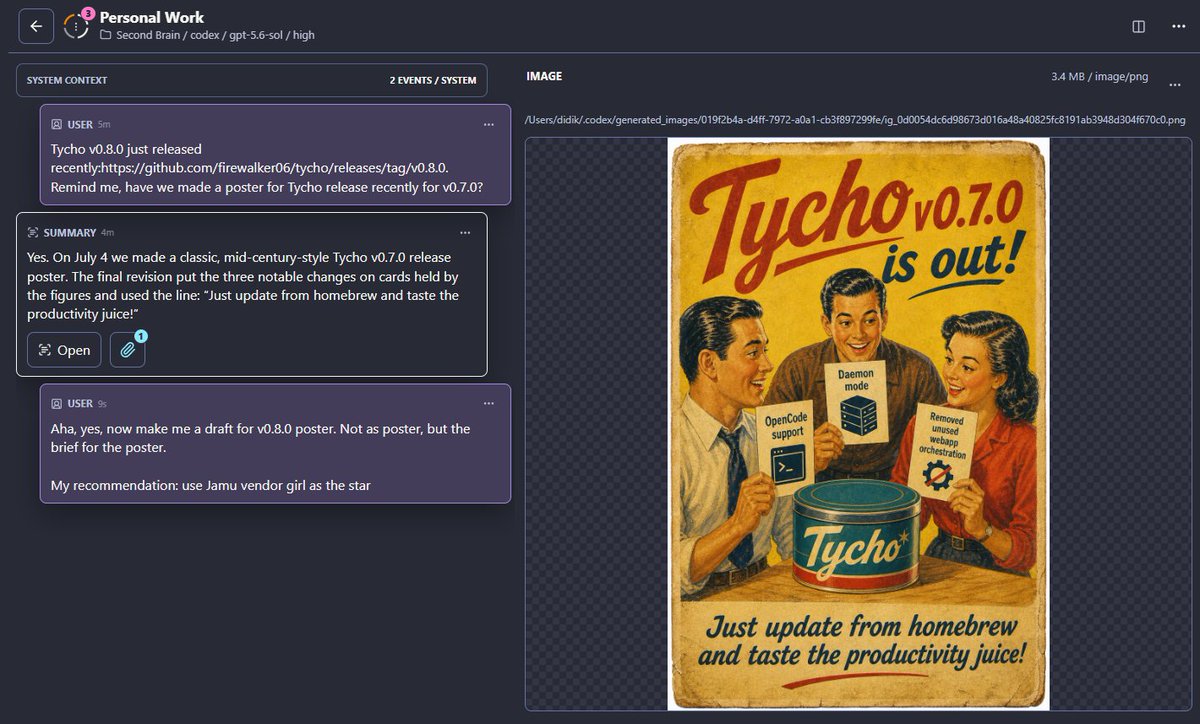Click the summary icon beside SUMMARY label

pos(33,232)
